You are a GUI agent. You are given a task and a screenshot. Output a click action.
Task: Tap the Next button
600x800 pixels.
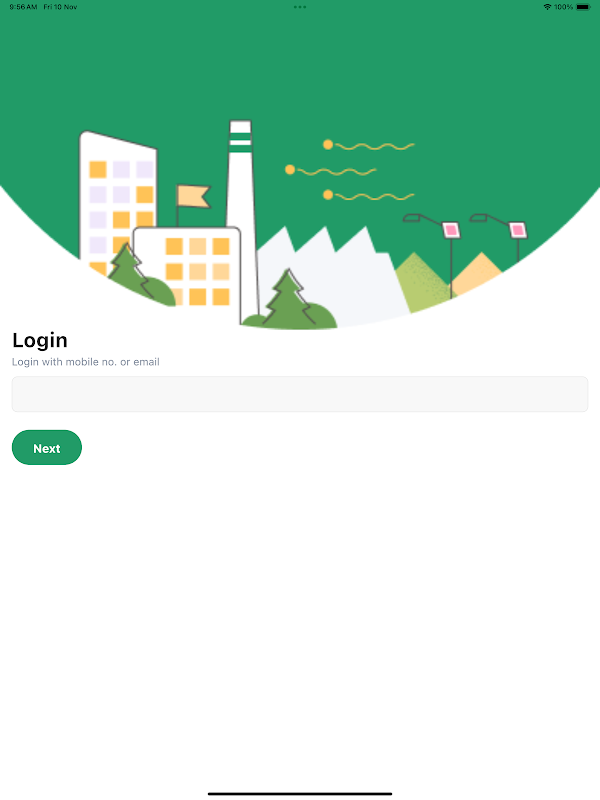pyautogui.click(x=46, y=447)
